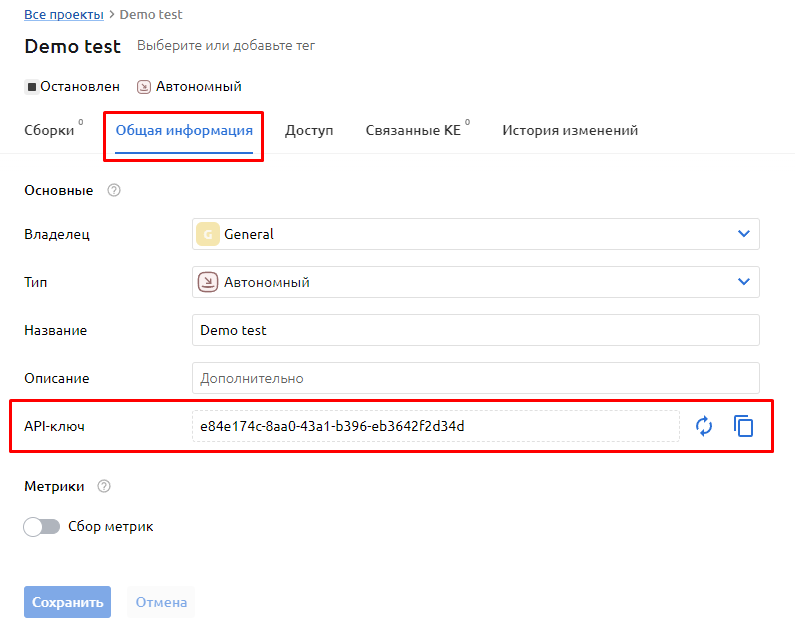Image resolution: width=795 pixels, height=632 pixels.
Task: Switch to the Сборки tab
Action: tap(49, 130)
